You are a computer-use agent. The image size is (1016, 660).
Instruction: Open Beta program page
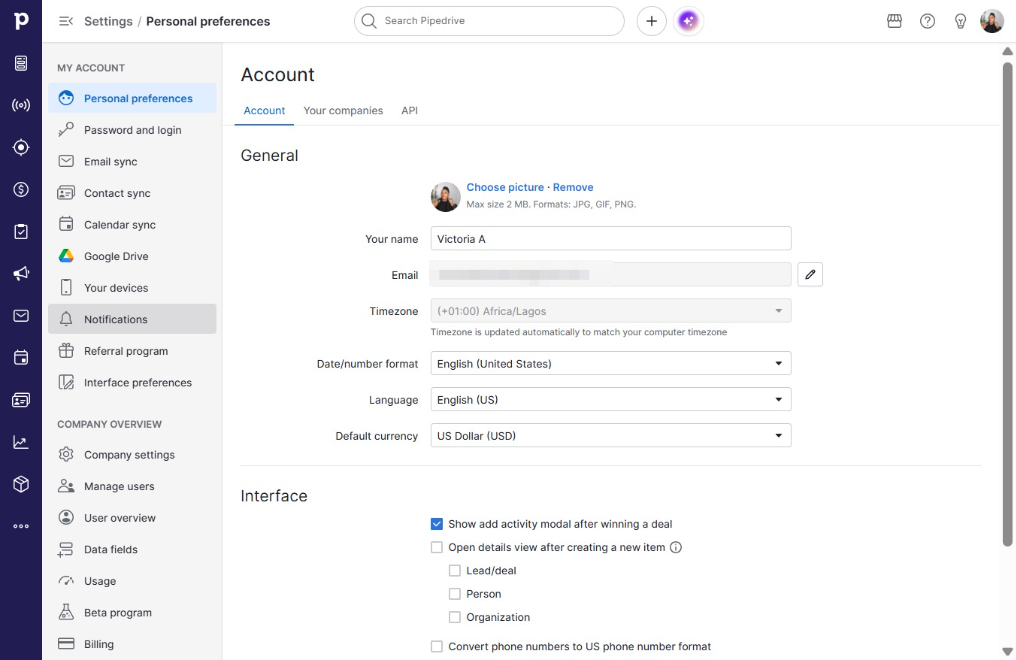click(132, 612)
